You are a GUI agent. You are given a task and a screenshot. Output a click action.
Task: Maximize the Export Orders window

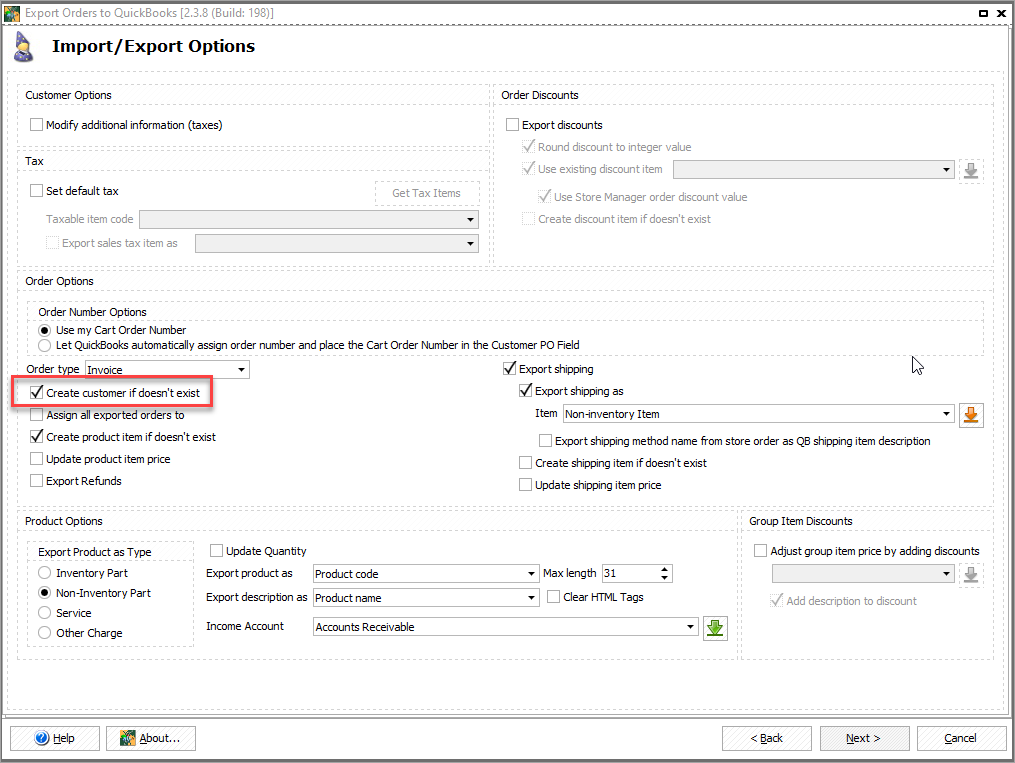click(x=983, y=13)
